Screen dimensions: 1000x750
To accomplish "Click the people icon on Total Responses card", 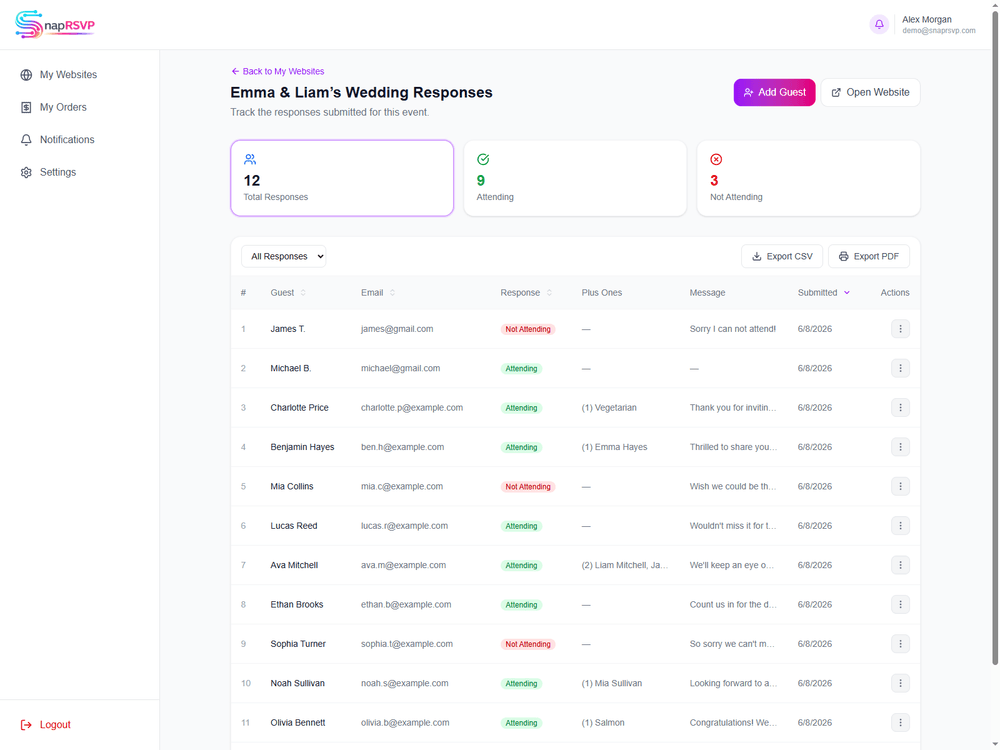I will [250, 159].
